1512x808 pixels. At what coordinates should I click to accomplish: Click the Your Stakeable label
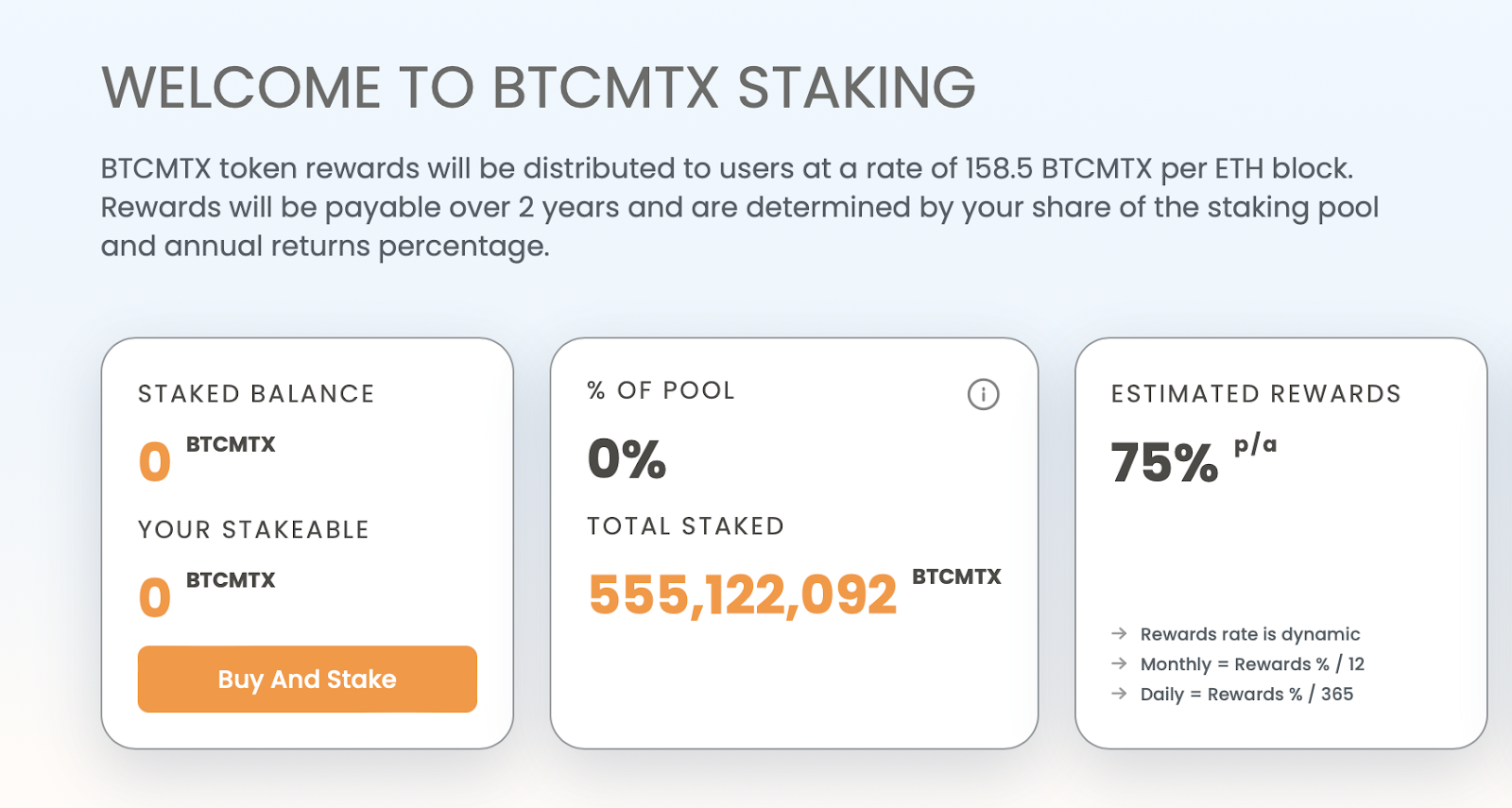click(x=253, y=530)
